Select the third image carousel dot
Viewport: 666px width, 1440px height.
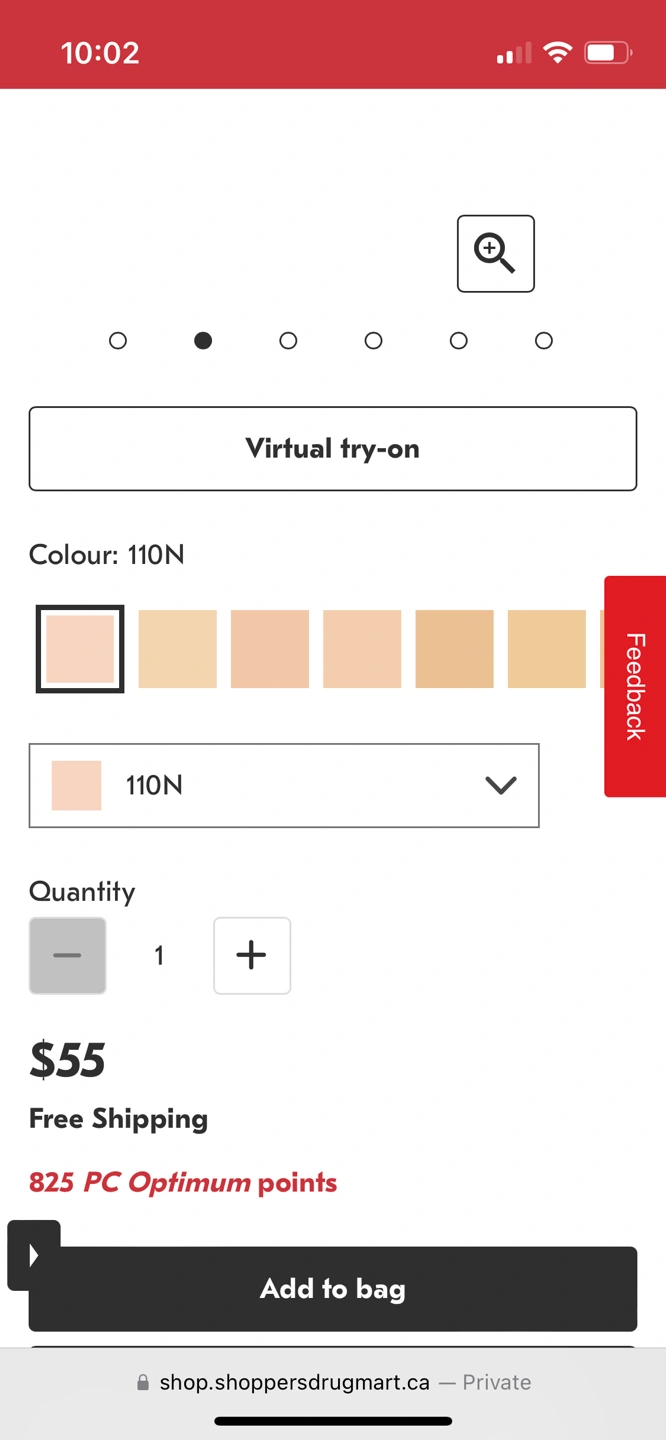288,341
